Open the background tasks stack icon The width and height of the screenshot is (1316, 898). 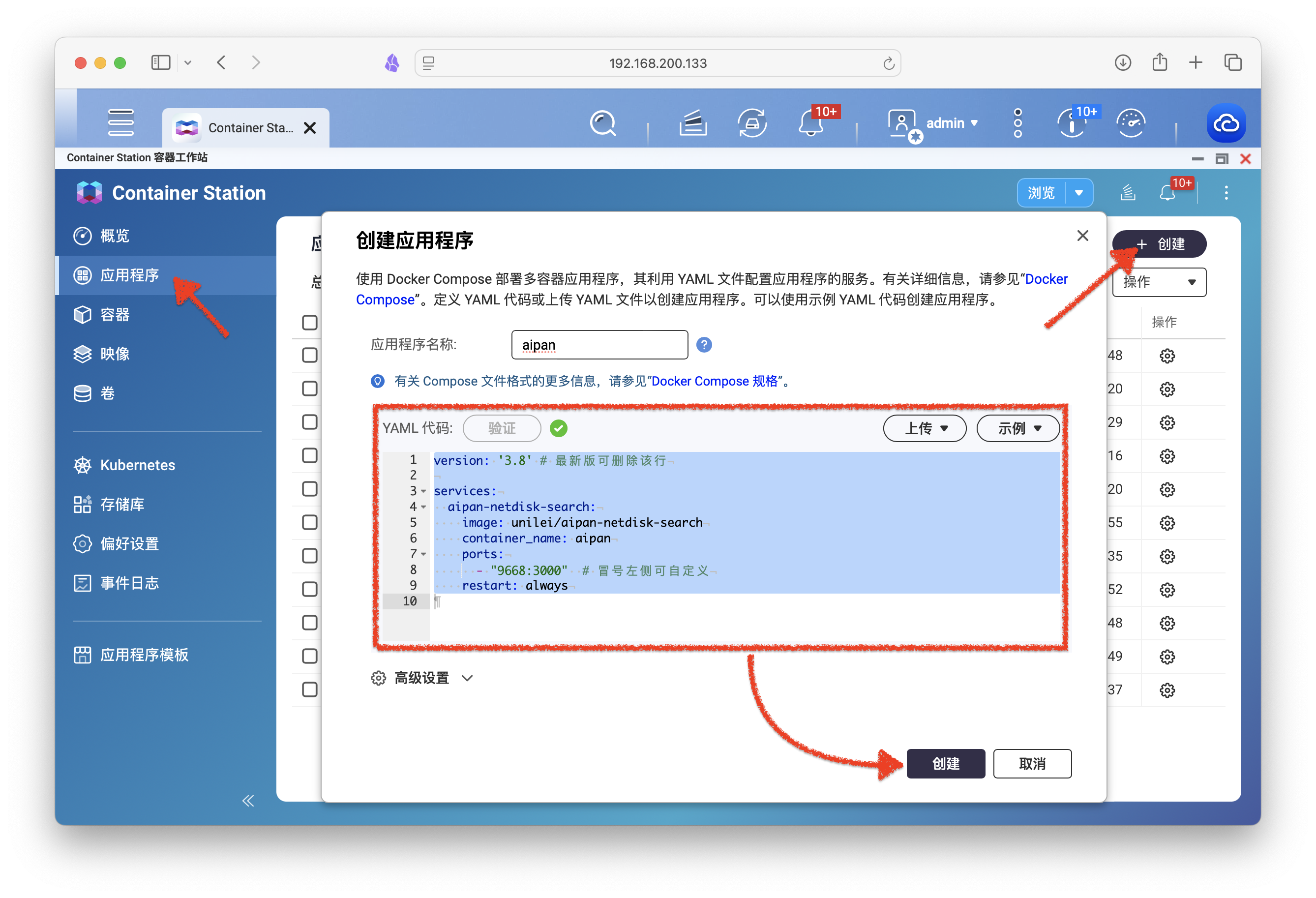click(x=693, y=123)
